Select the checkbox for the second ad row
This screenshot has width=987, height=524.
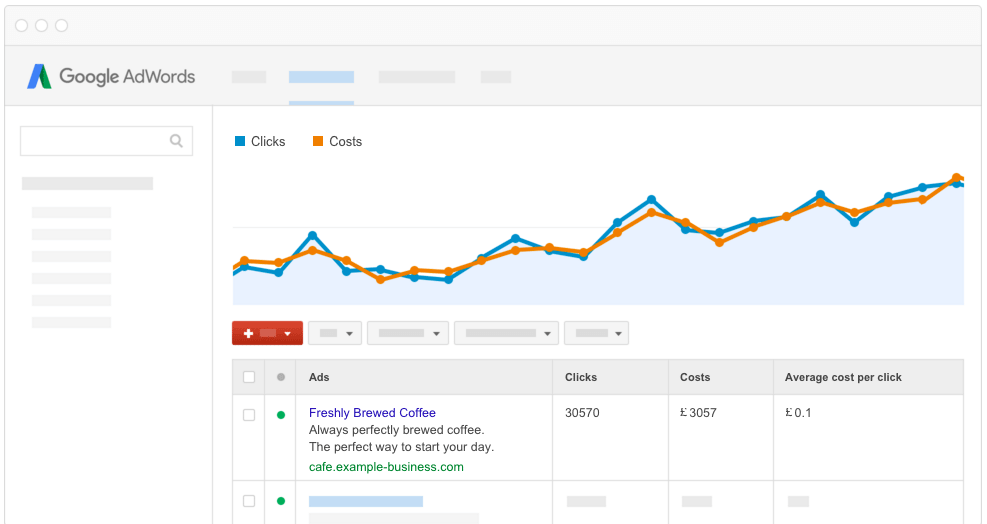tap(249, 501)
